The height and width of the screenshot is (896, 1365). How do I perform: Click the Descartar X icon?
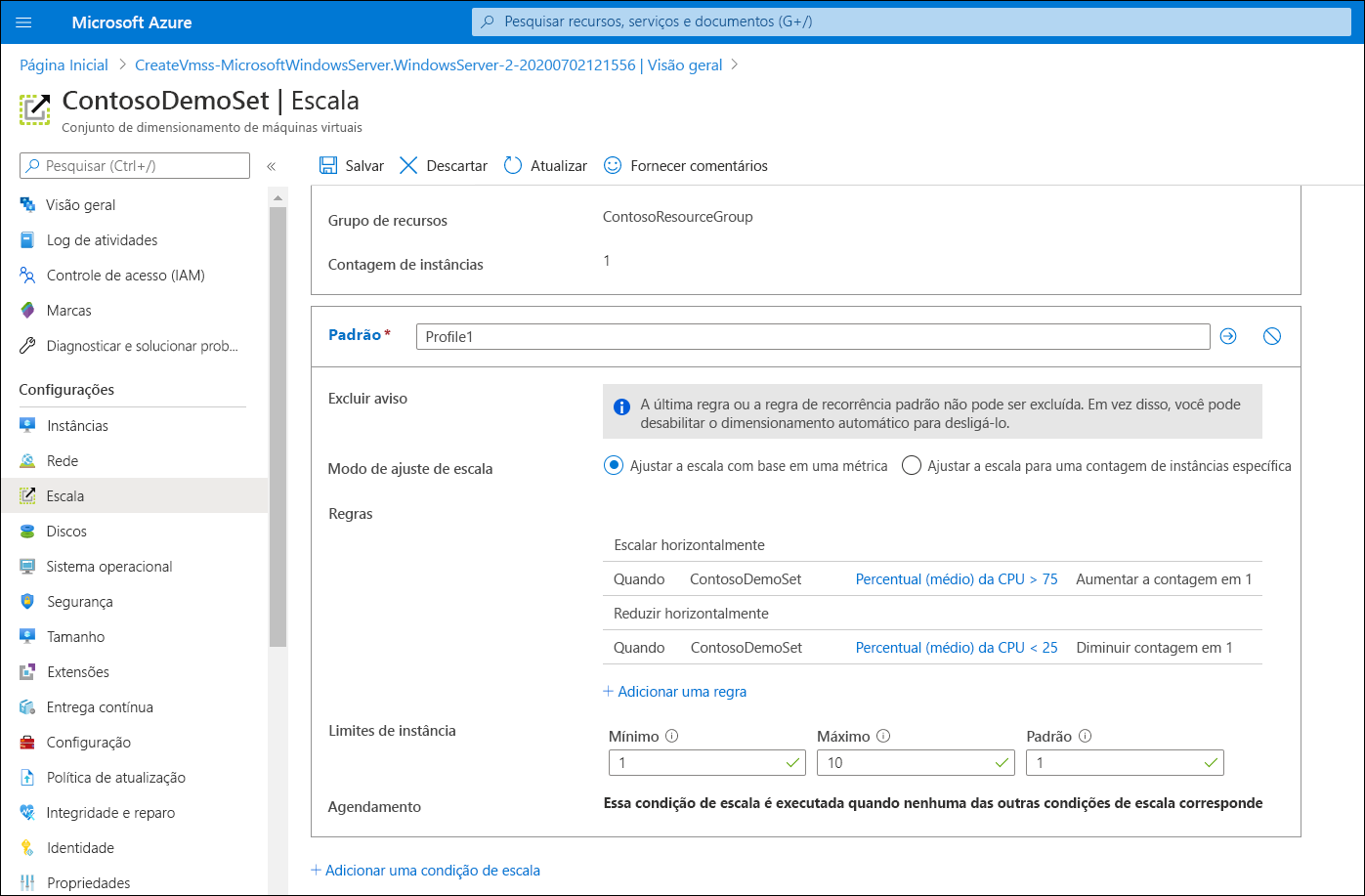[x=408, y=165]
